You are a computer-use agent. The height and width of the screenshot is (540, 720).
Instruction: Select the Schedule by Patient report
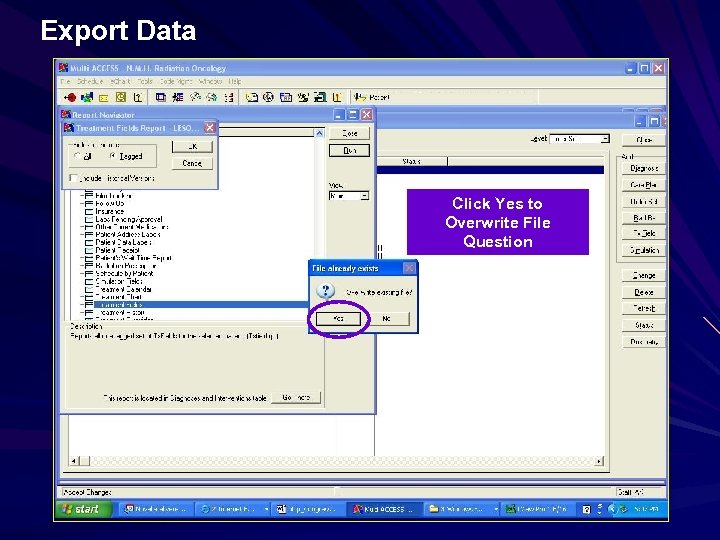click(x=124, y=273)
